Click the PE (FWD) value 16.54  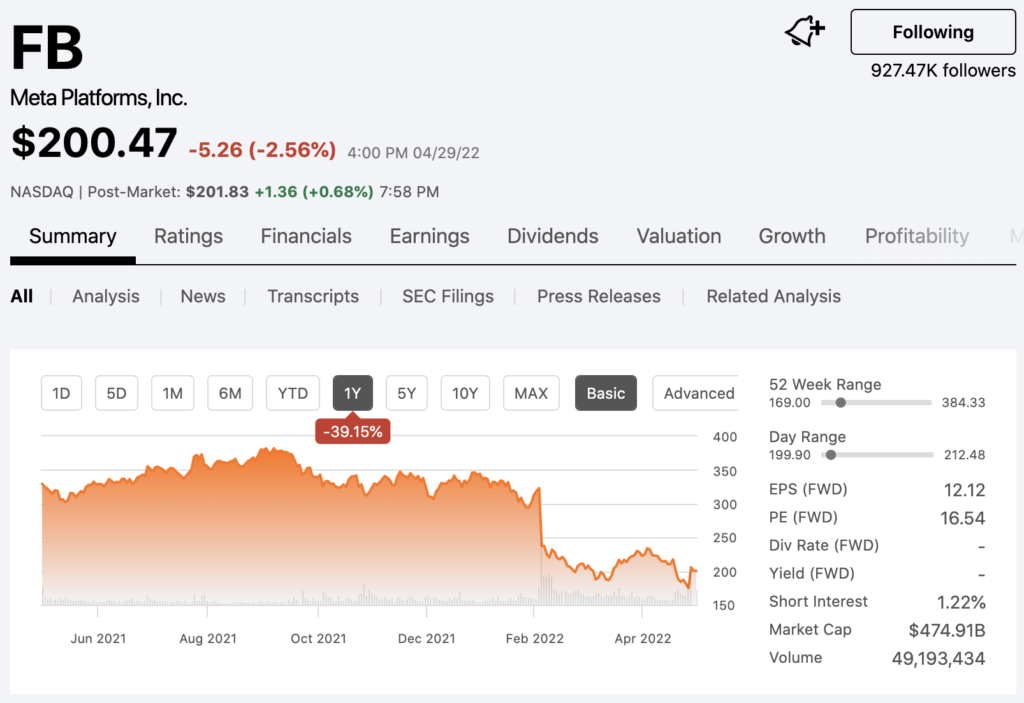(x=963, y=518)
